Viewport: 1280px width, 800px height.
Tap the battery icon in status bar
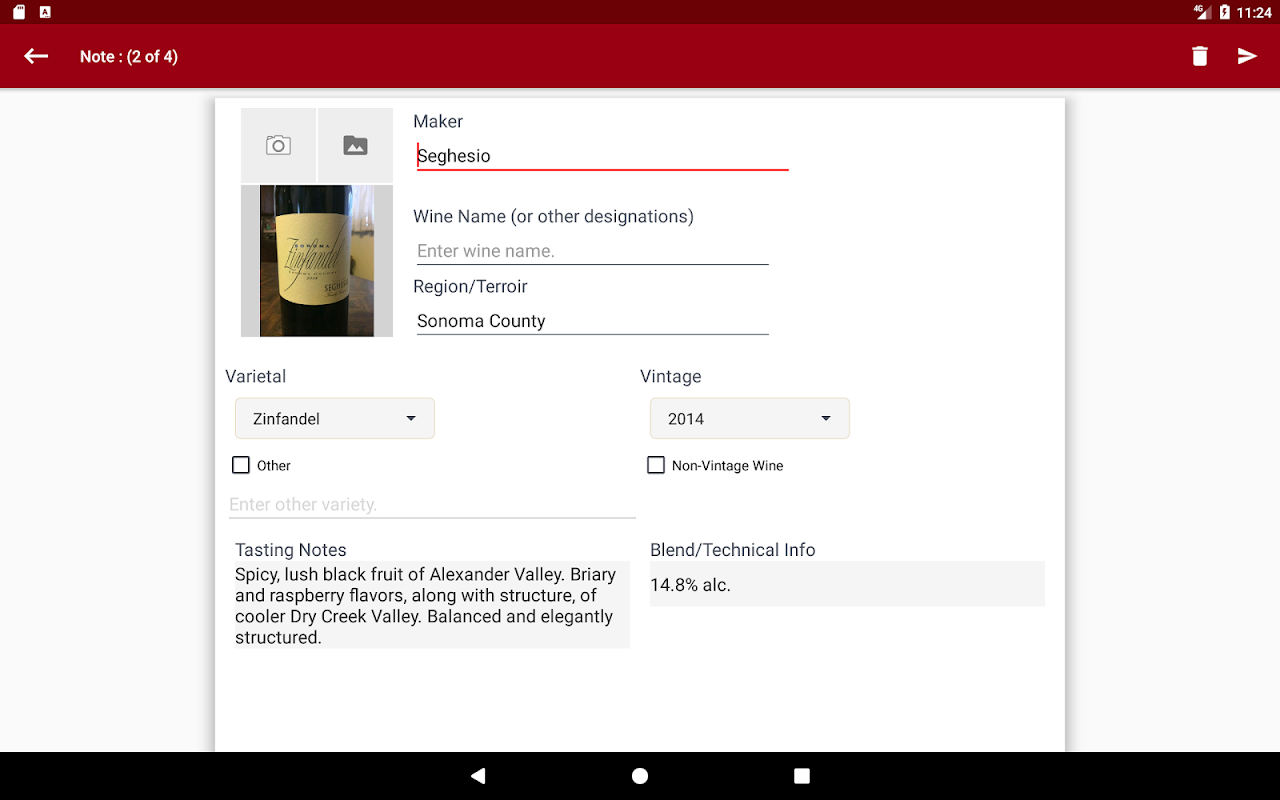pyautogui.click(x=1224, y=12)
